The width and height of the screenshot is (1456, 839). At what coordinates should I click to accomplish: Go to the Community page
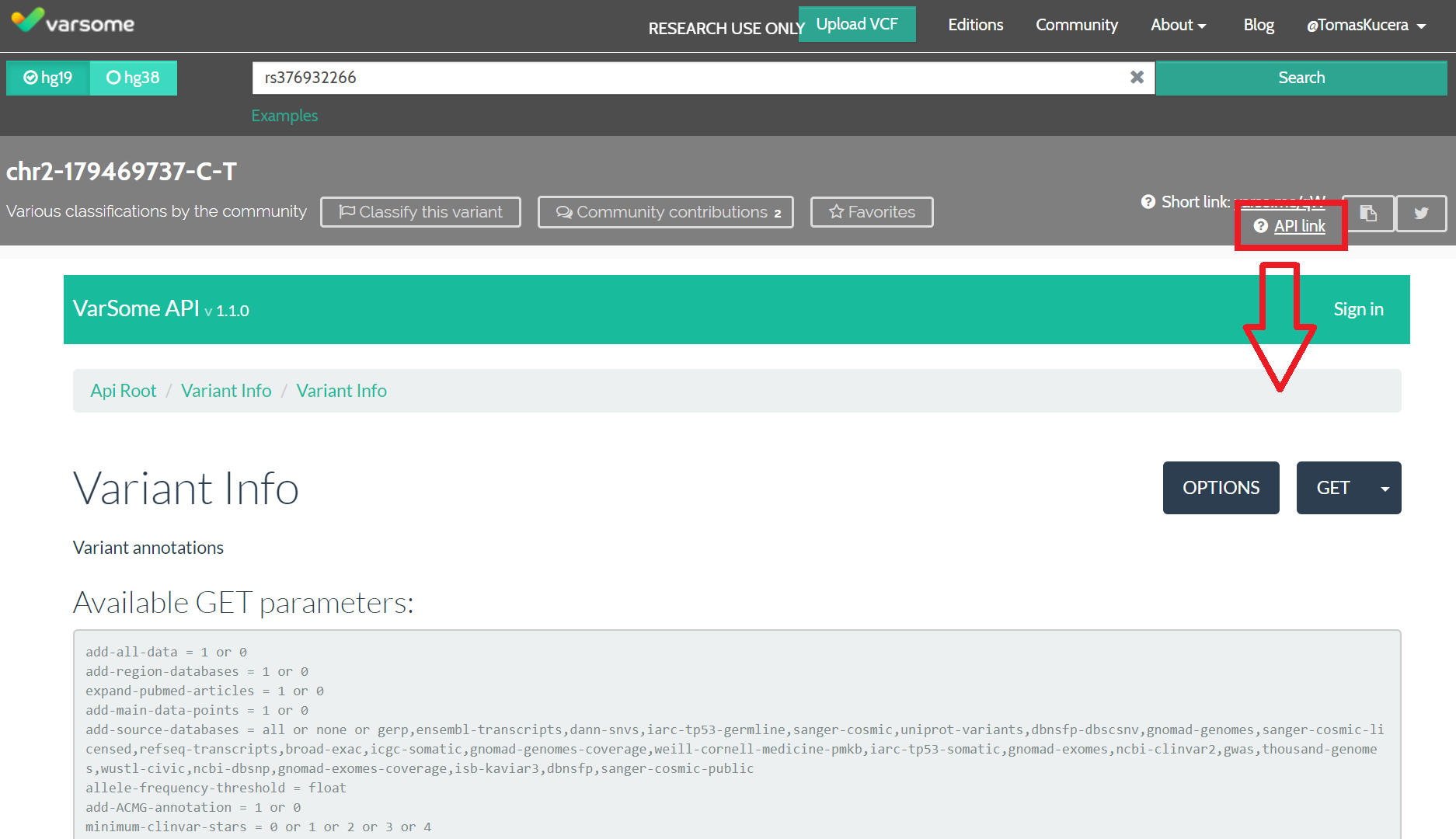point(1076,25)
